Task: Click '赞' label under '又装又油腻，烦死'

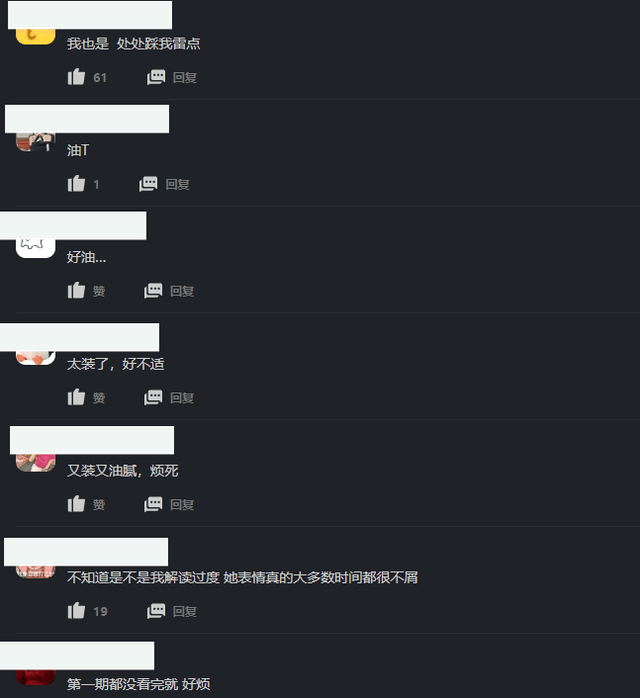Action: (99, 505)
